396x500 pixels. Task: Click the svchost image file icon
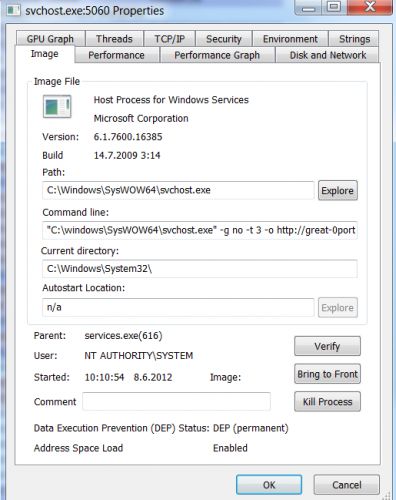point(57,107)
